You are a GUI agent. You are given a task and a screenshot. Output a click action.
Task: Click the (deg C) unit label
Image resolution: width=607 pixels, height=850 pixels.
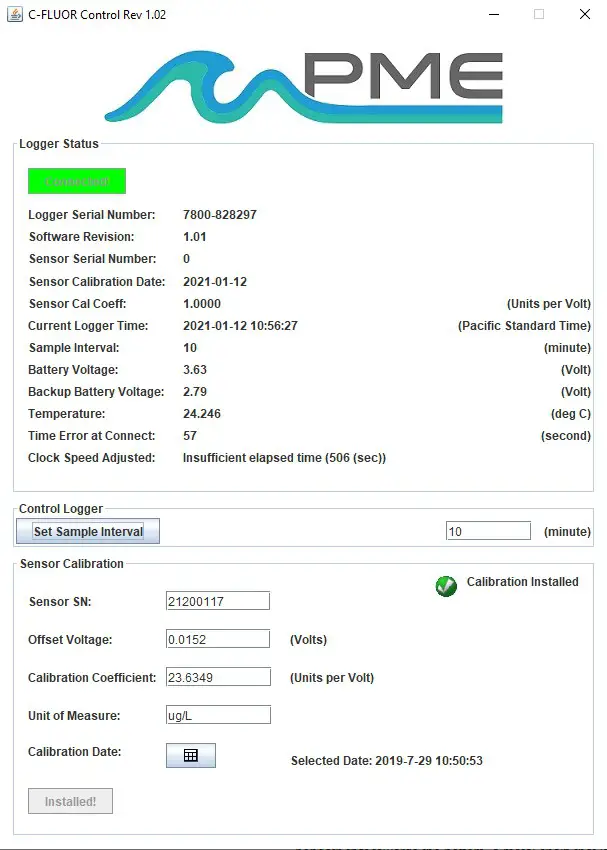point(571,414)
